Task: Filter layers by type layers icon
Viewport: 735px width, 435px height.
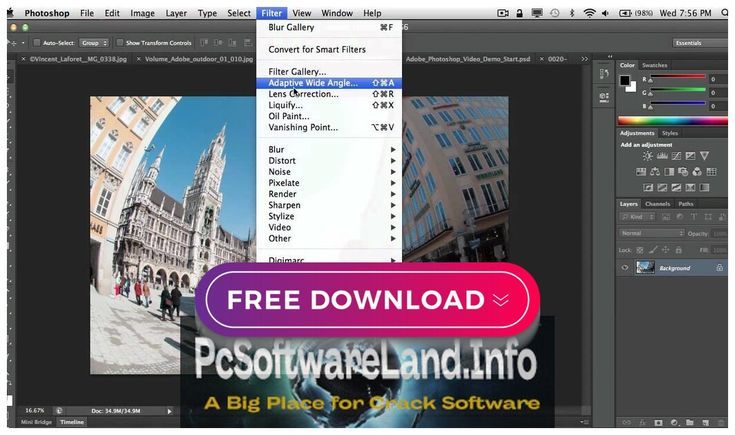Action: point(694,217)
